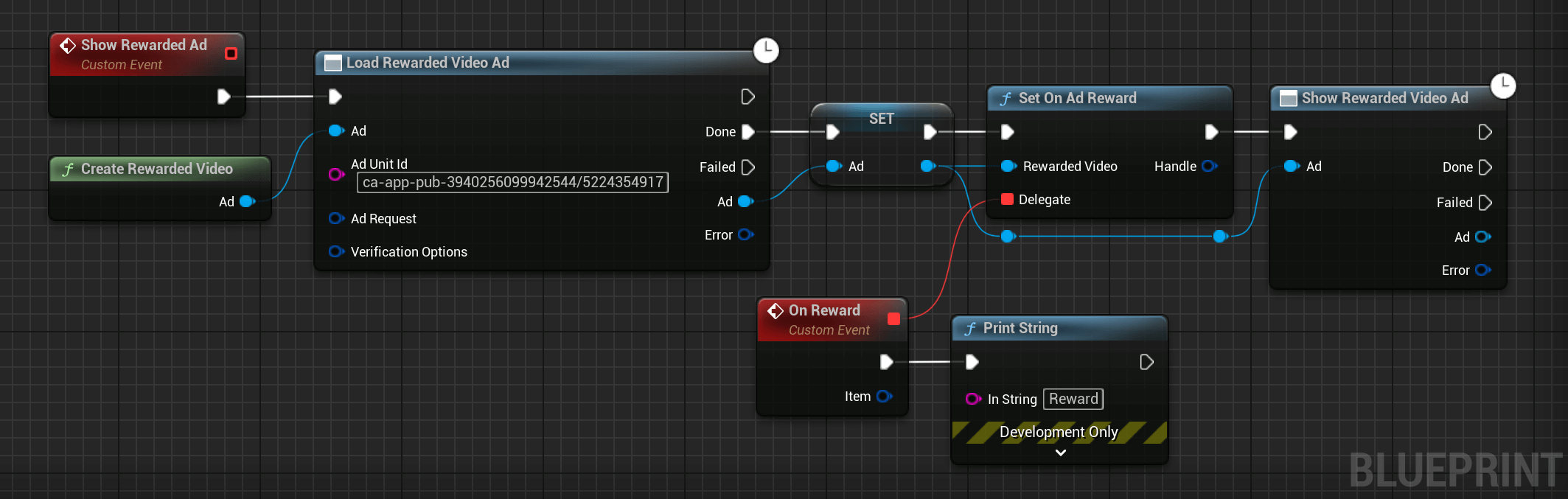Click Load Rewarded Video Ad top exec output
1568x499 pixels.
coord(748,97)
